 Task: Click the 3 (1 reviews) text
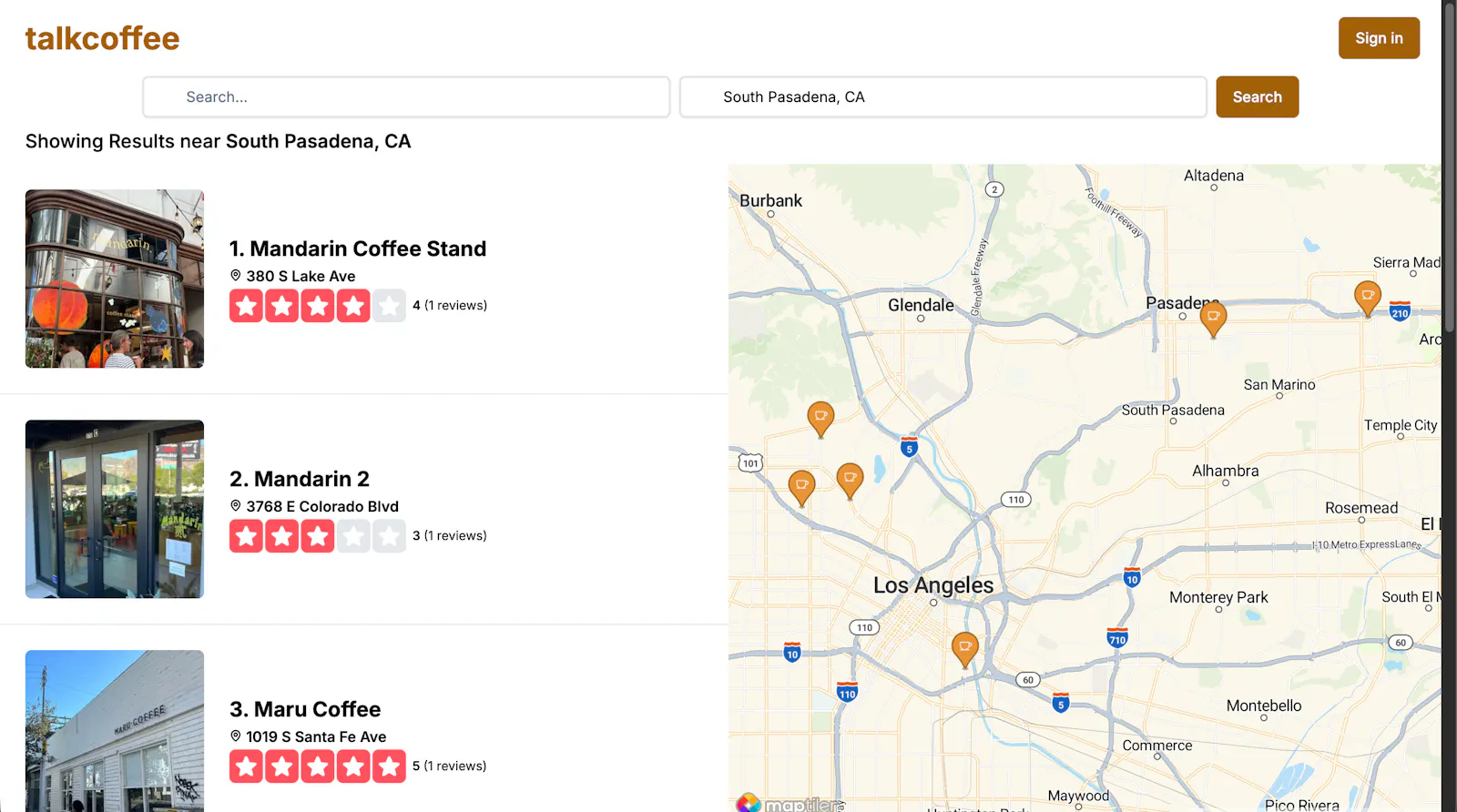(x=450, y=535)
